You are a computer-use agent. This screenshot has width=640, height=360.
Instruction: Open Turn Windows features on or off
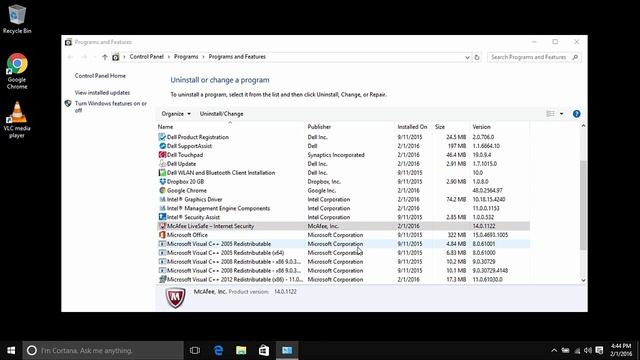[x=111, y=107]
